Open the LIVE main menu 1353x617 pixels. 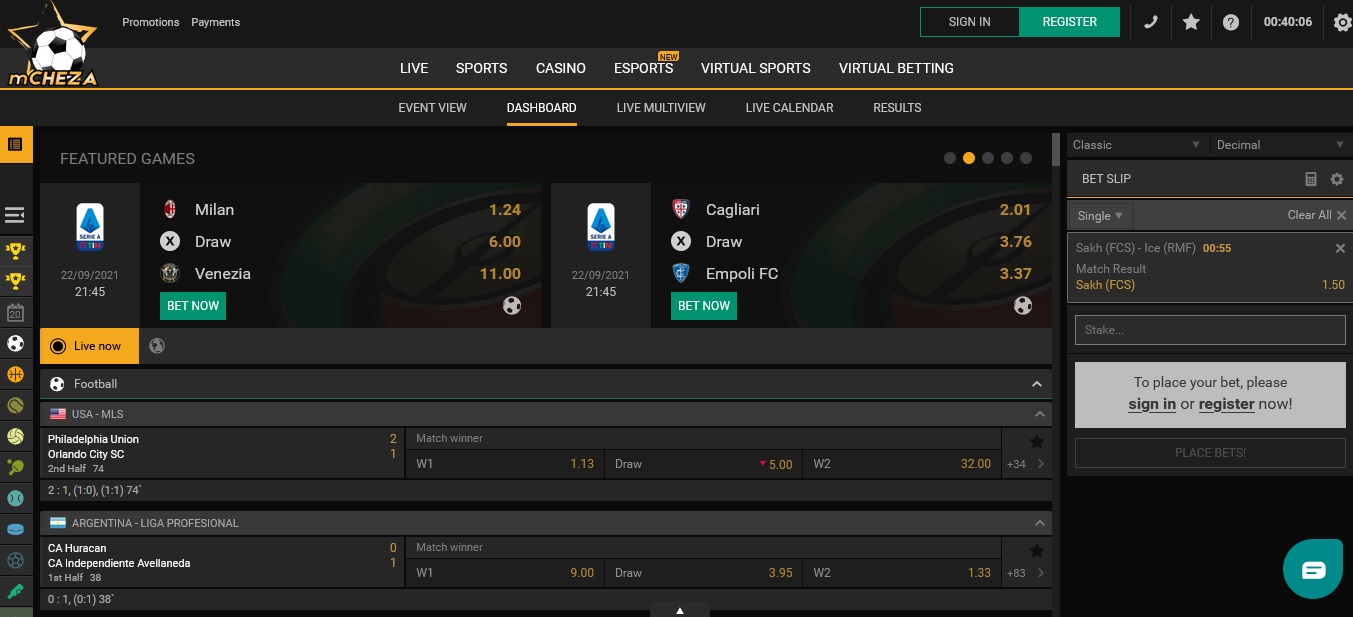click(x=414, y=68)
